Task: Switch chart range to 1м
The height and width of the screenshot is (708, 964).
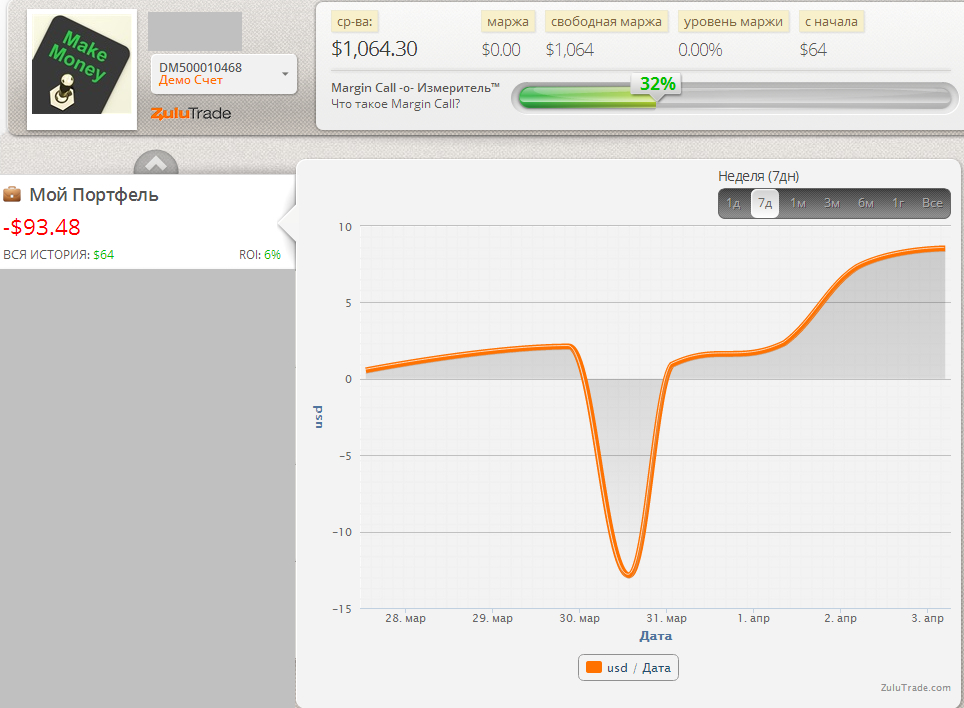Action: point(798,203)
